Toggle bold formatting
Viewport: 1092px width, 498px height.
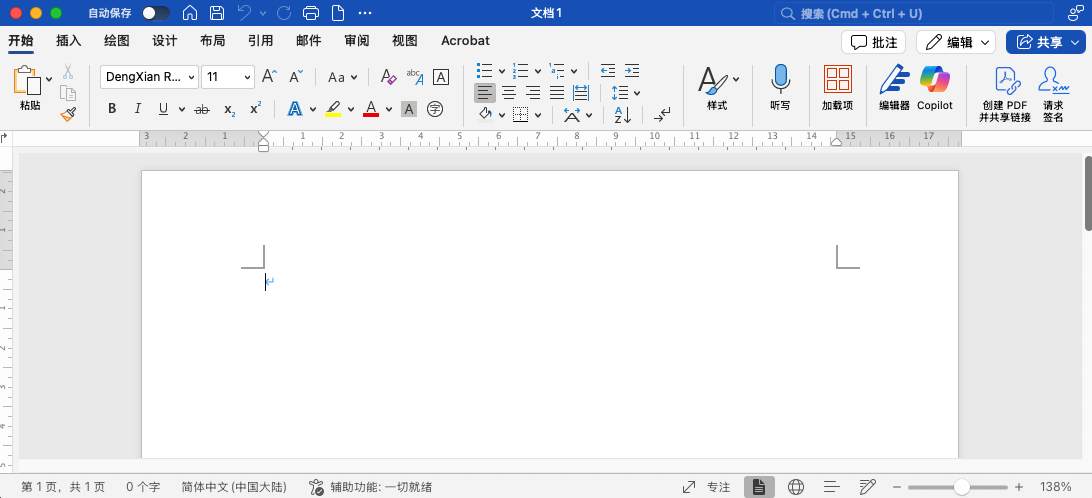pyautogui.click(x=112, y=109)
